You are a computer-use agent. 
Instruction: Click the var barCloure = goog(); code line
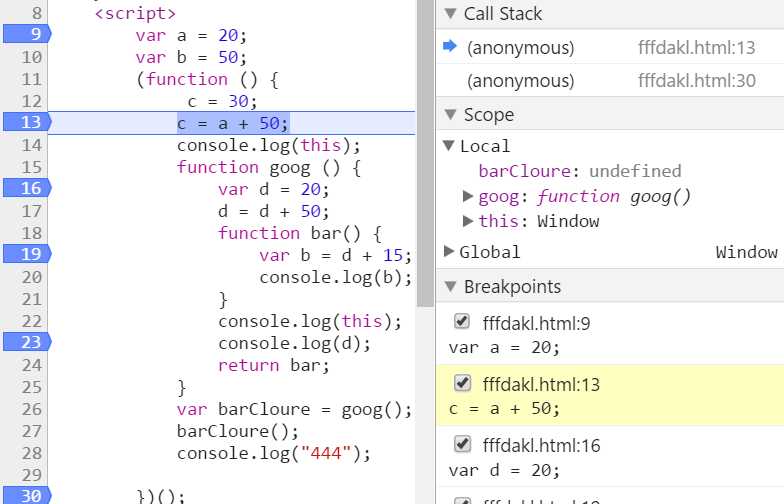294,410
